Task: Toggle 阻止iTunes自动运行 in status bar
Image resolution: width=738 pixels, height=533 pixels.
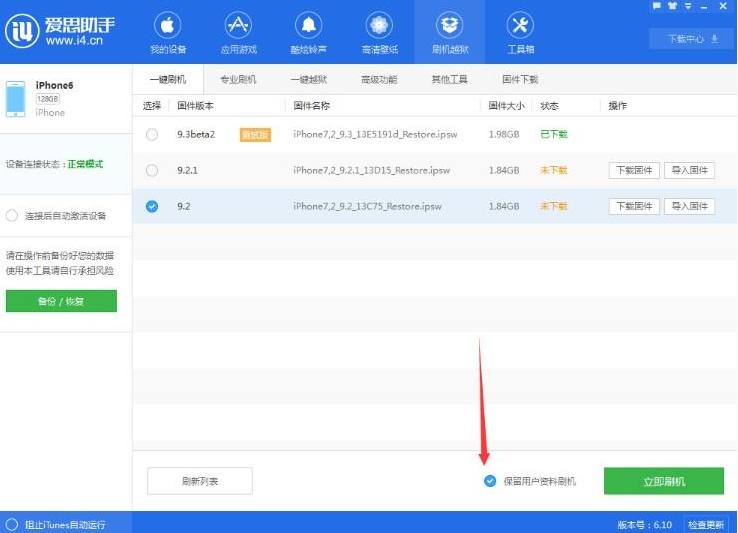Action: click(x=12, y=524)
